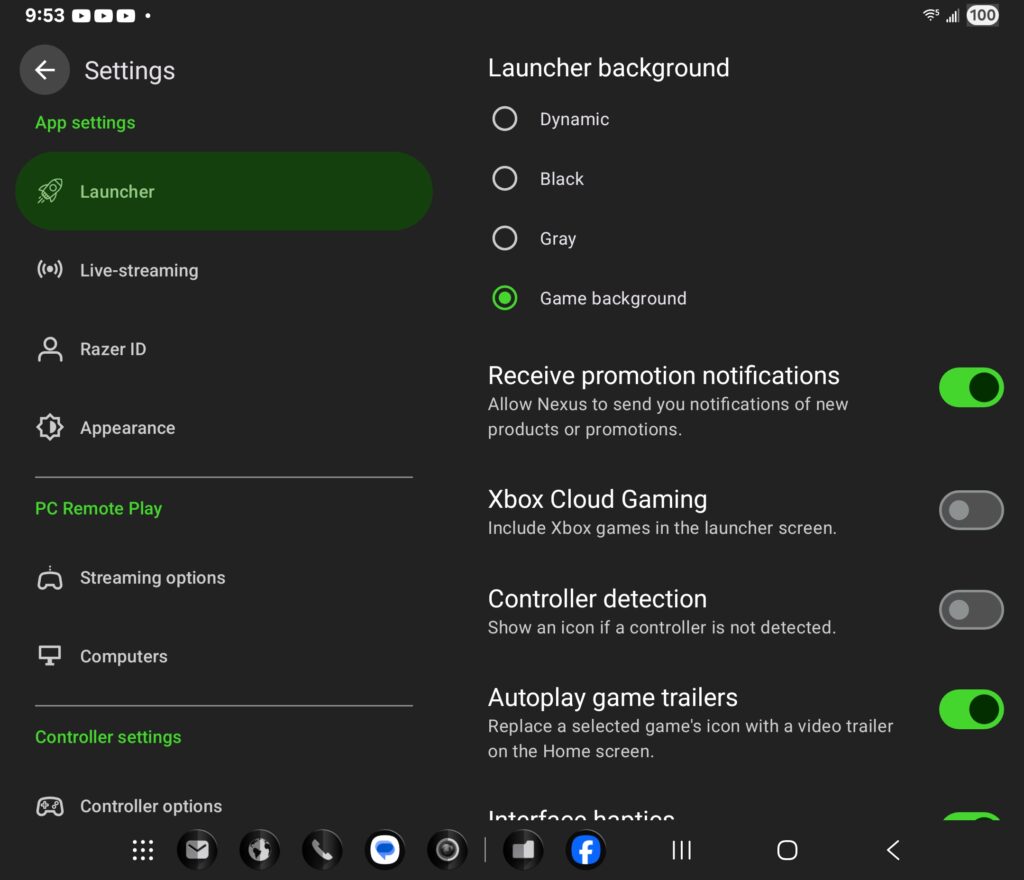The image size is (1024, 880).
Task: Tap the recent apps navigation button
Action: 682,850
